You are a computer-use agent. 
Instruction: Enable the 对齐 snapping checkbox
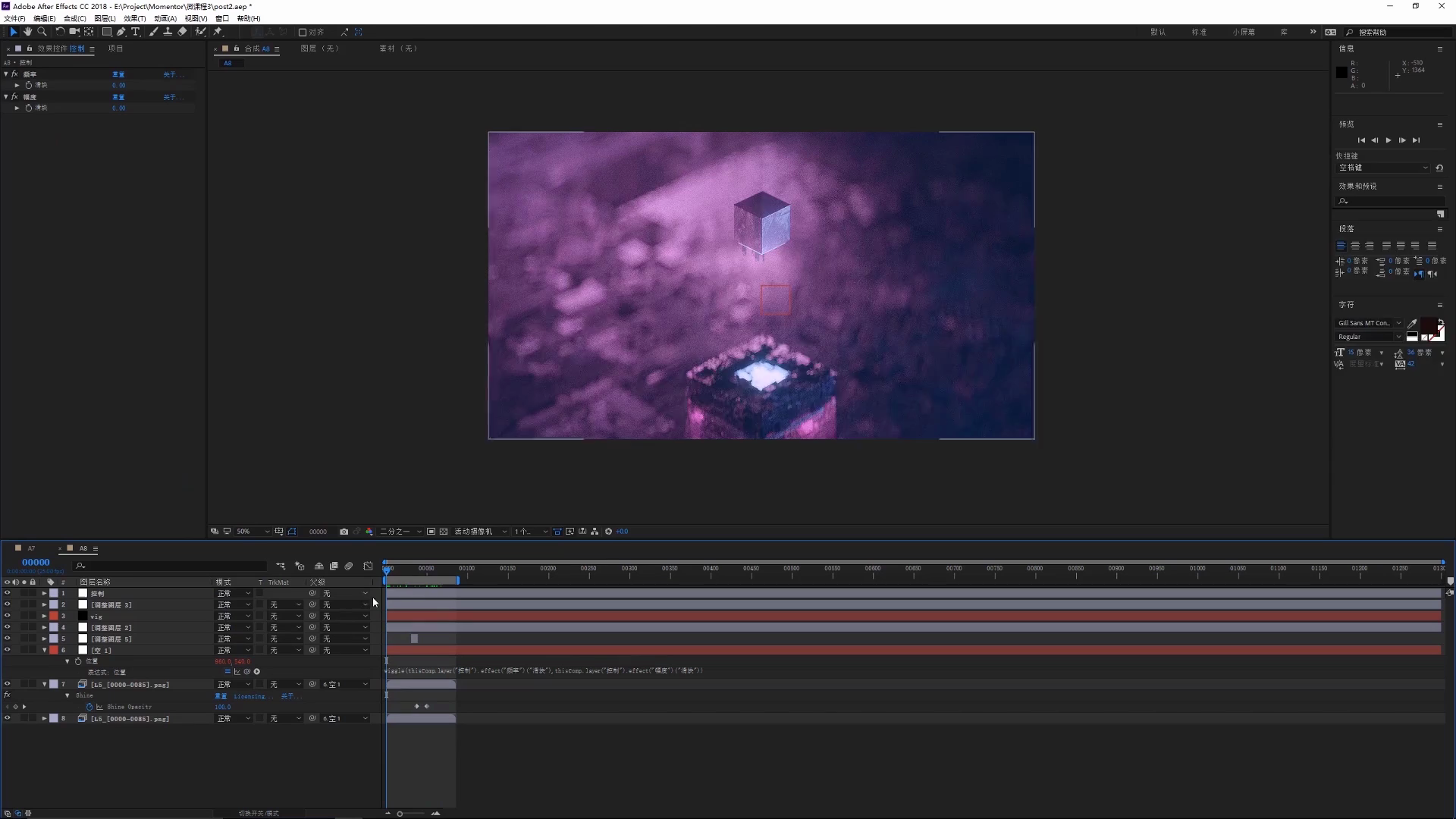coord(303,32)
